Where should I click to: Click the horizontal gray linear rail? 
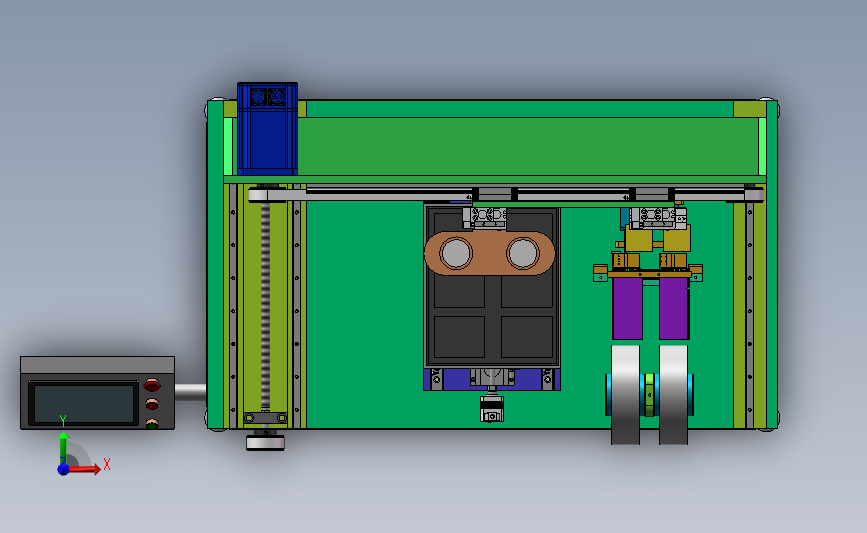point(506,195)
